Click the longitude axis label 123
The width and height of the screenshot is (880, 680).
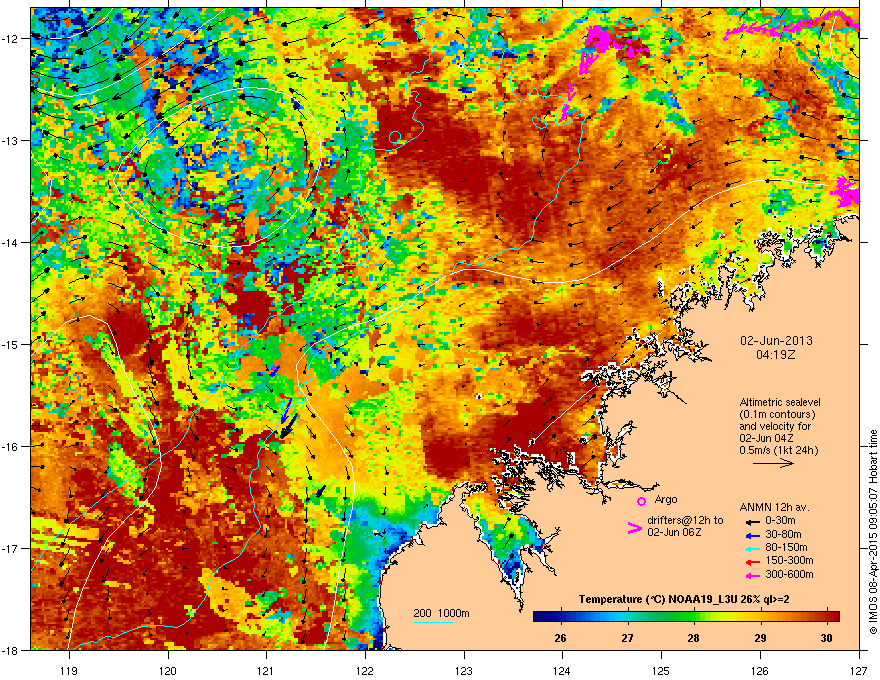(x=464, y=670)
